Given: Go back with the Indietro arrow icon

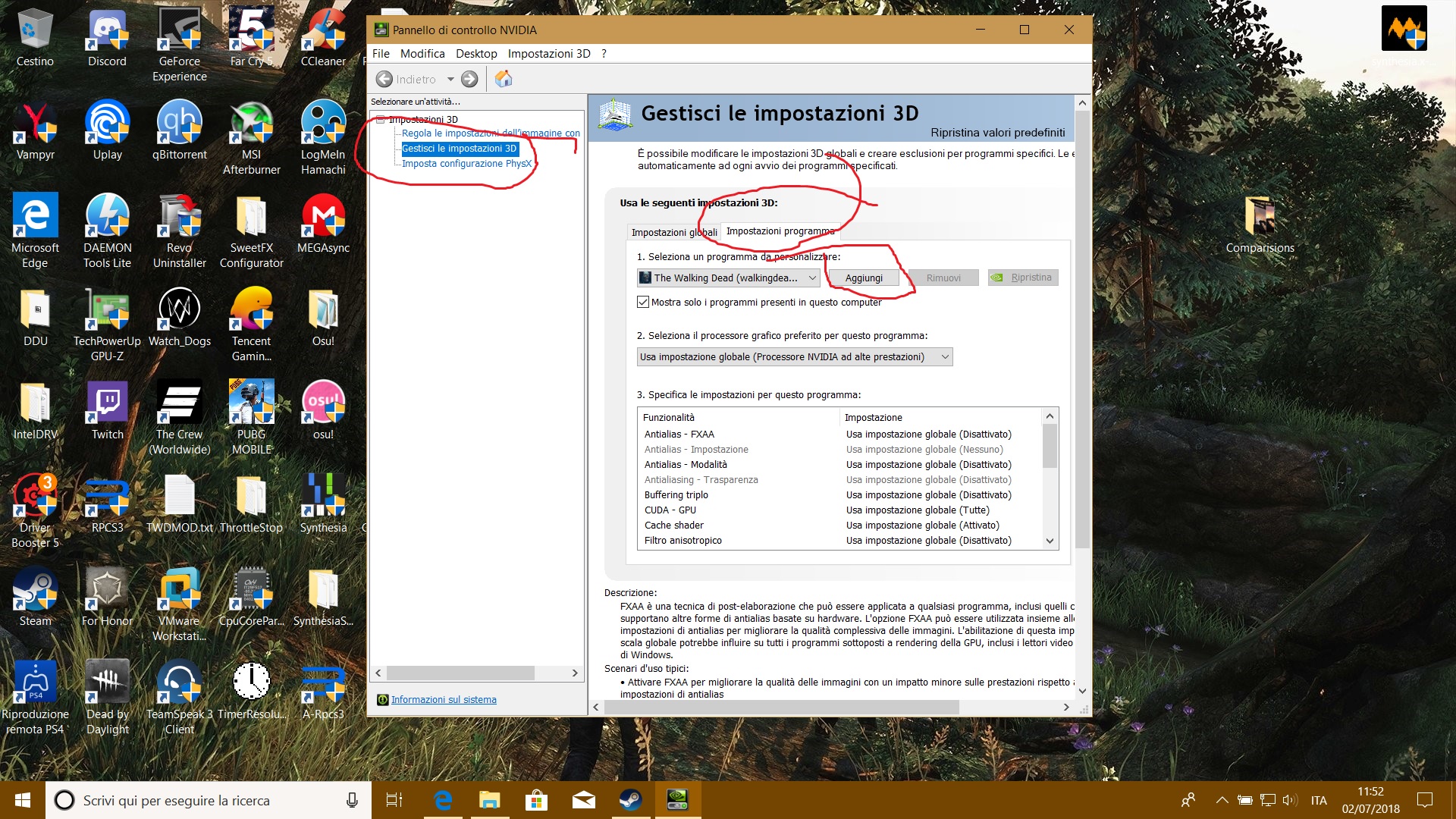Looking at the screenshot, I should pyautogui.click(x=384, y=79).
